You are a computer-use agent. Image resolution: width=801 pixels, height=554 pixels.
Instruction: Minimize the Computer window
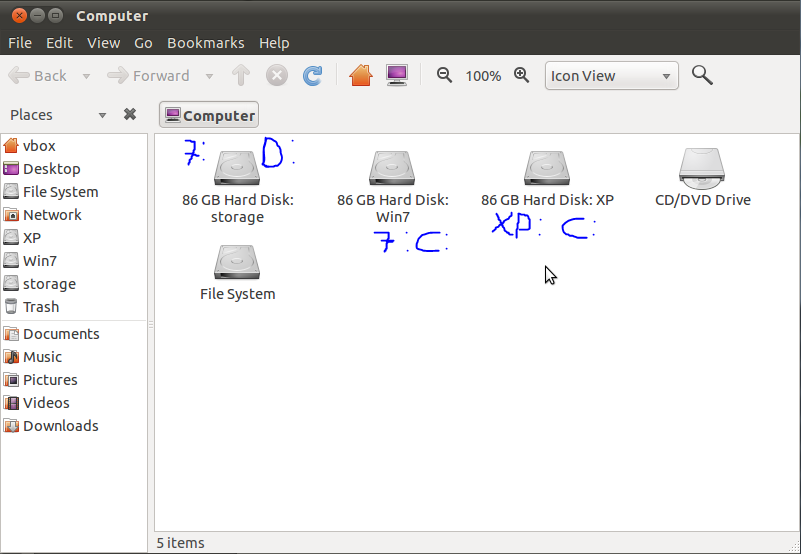click(37, 15)
